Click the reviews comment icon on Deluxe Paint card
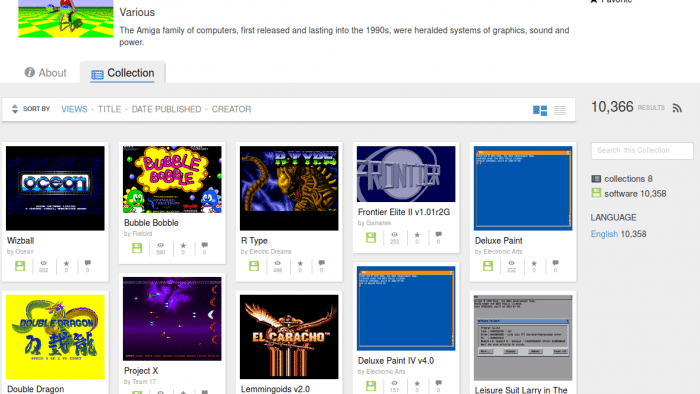 (555, 263)
